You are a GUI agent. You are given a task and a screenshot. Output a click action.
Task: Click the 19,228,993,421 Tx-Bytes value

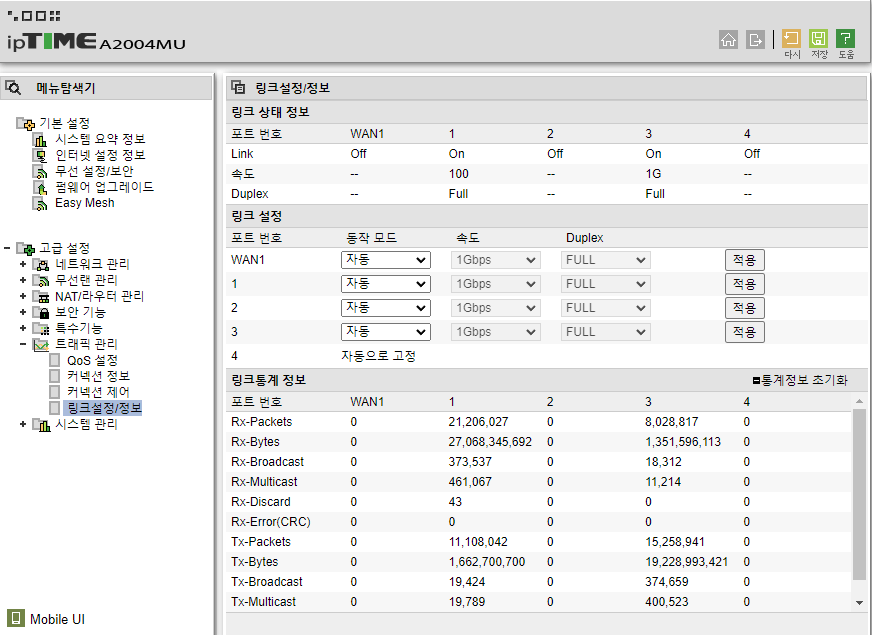(x=687, y=562)
